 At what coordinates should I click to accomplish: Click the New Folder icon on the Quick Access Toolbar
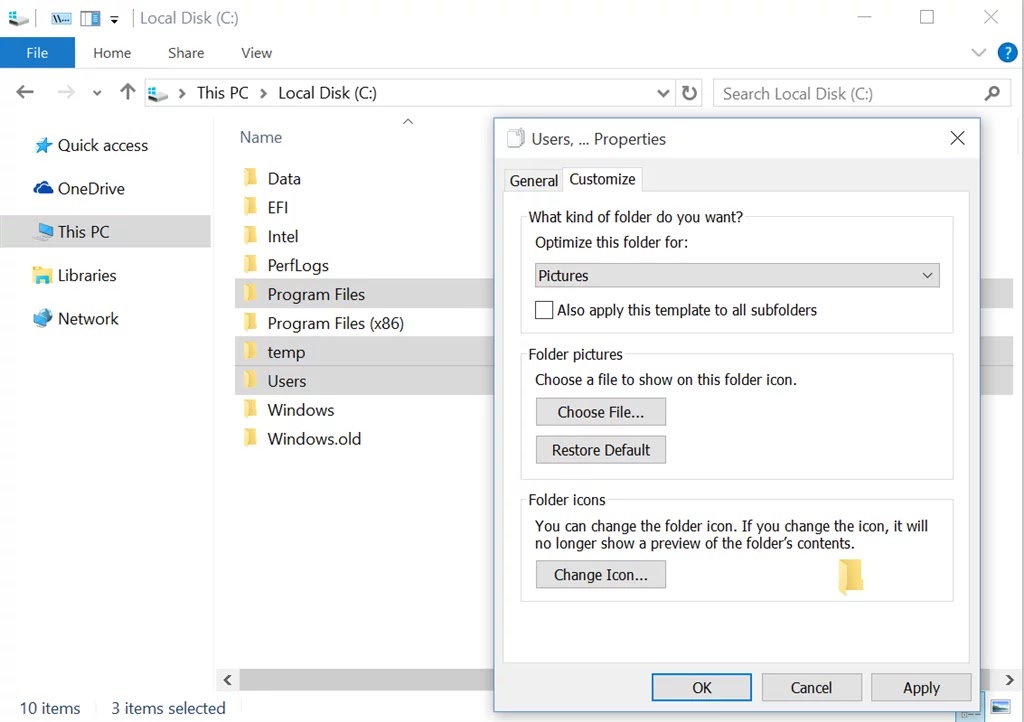[88, 17]
